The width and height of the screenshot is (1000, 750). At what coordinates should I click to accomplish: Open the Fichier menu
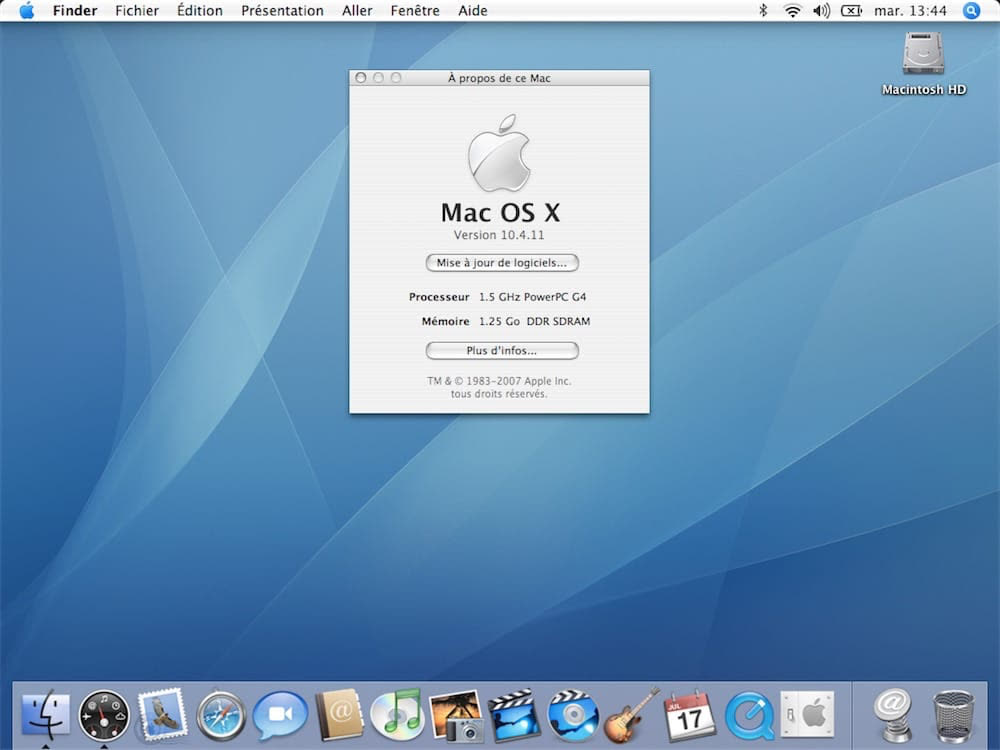click(x=137, y=11)
